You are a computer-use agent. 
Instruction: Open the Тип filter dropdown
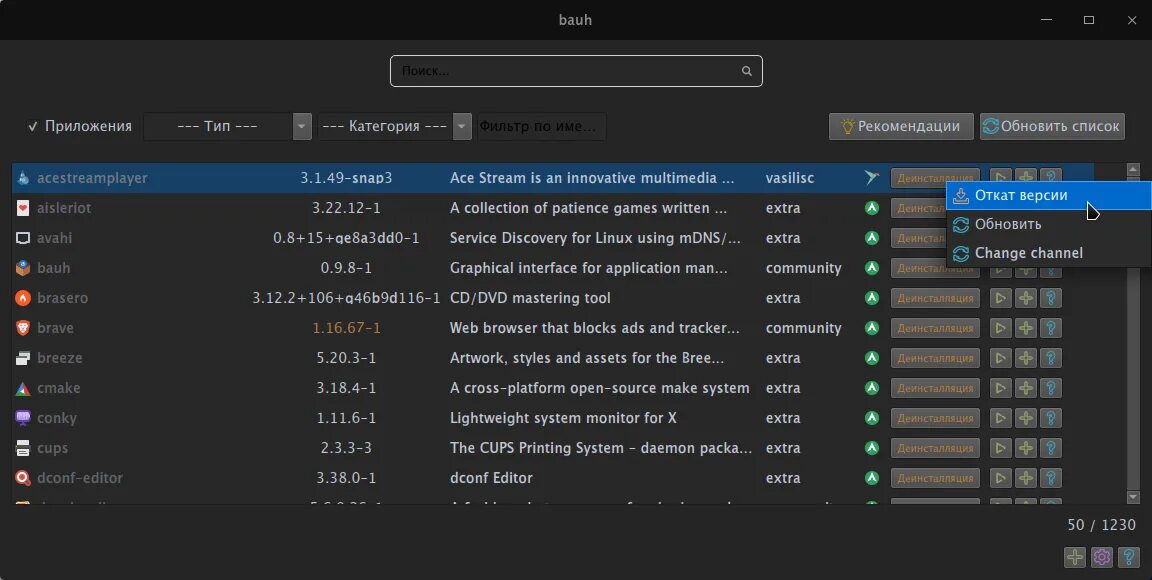click(x=228, y=126)
